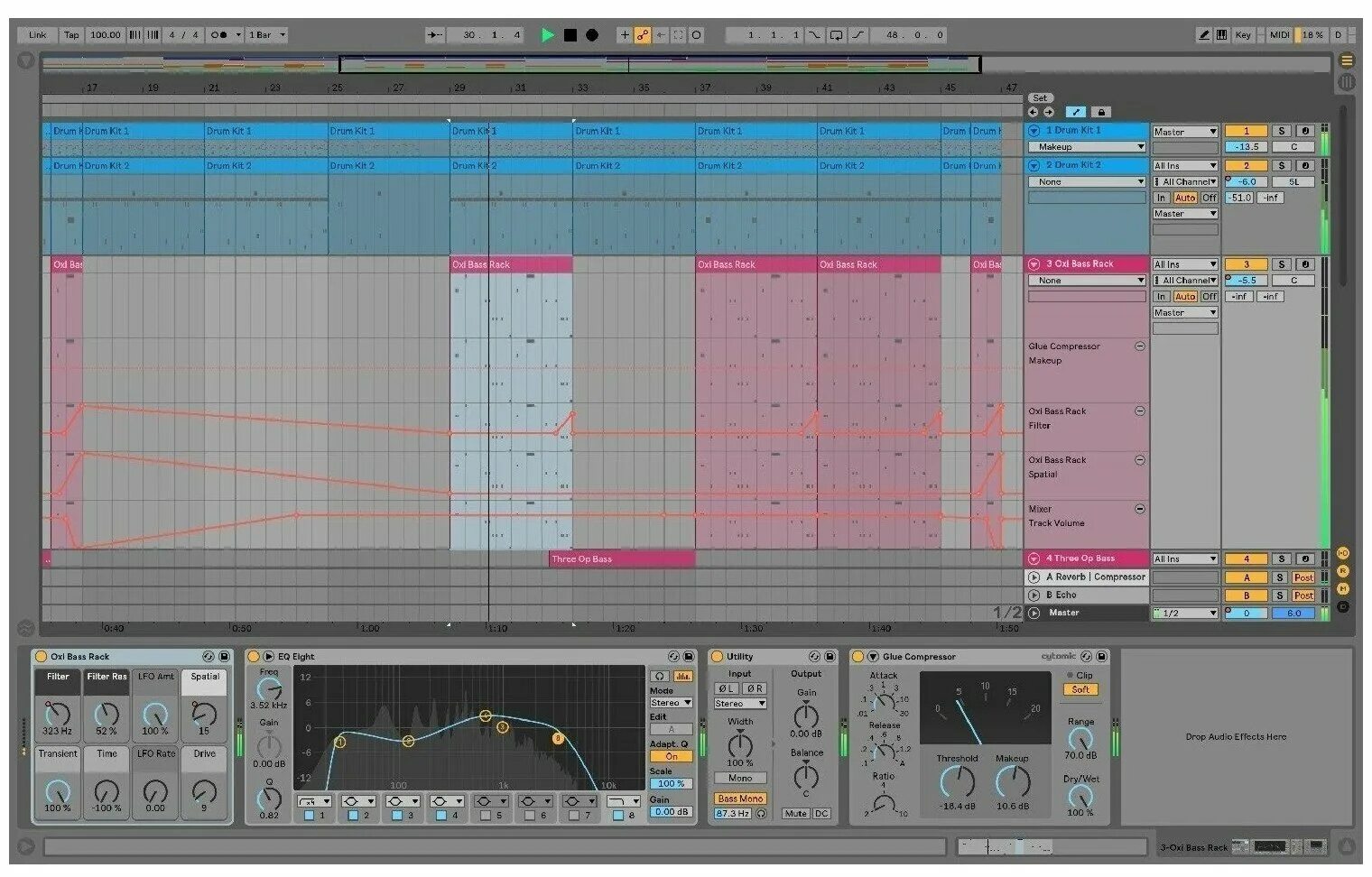Toggle In/Out section show button
Image resolution: width=1372 pixels, height=877 pixels.
point(1342,553)
